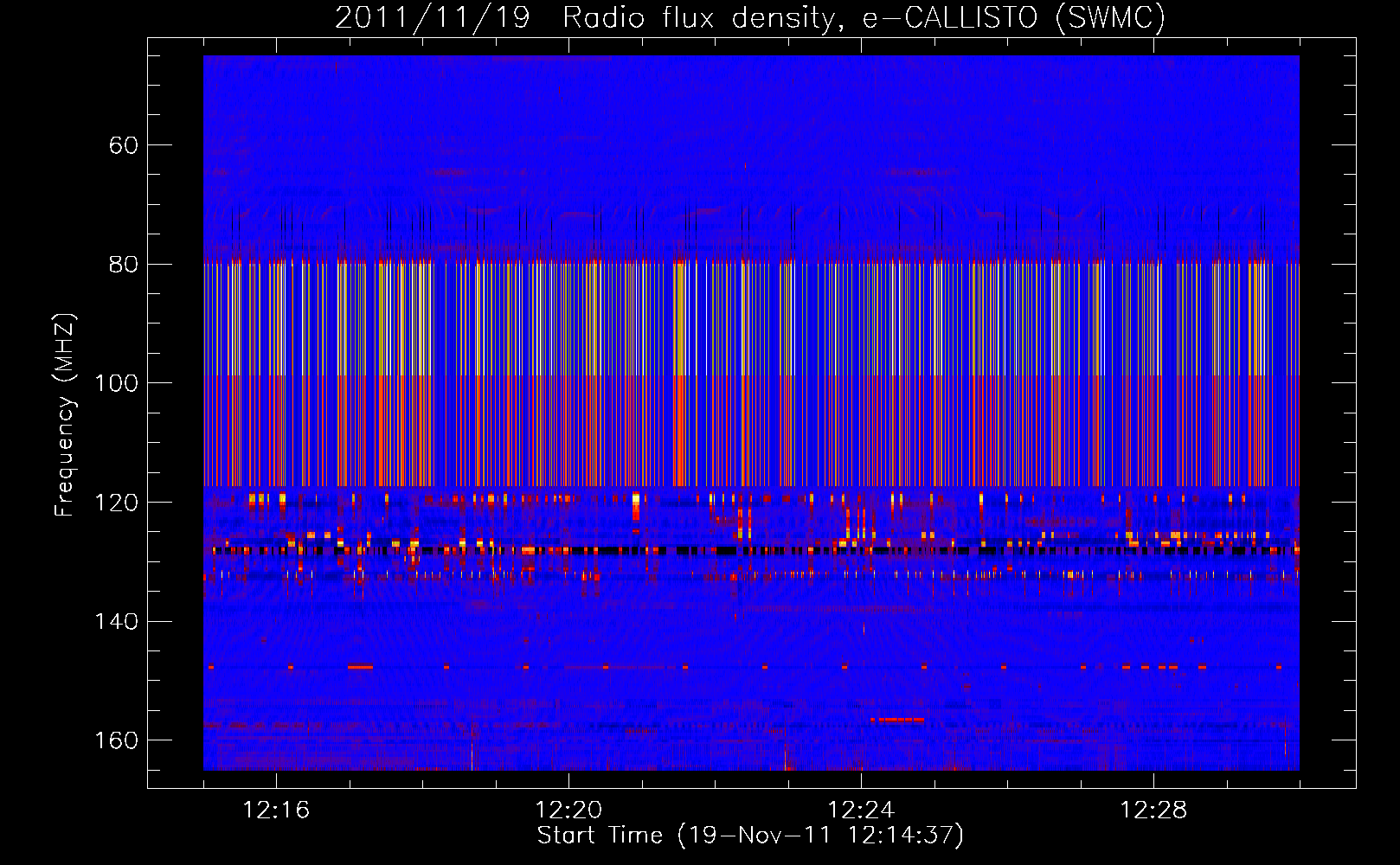Screen dimensions: 1400x865
Task: Click the 12:24 time tick label
Action: [x=861, y=811]
